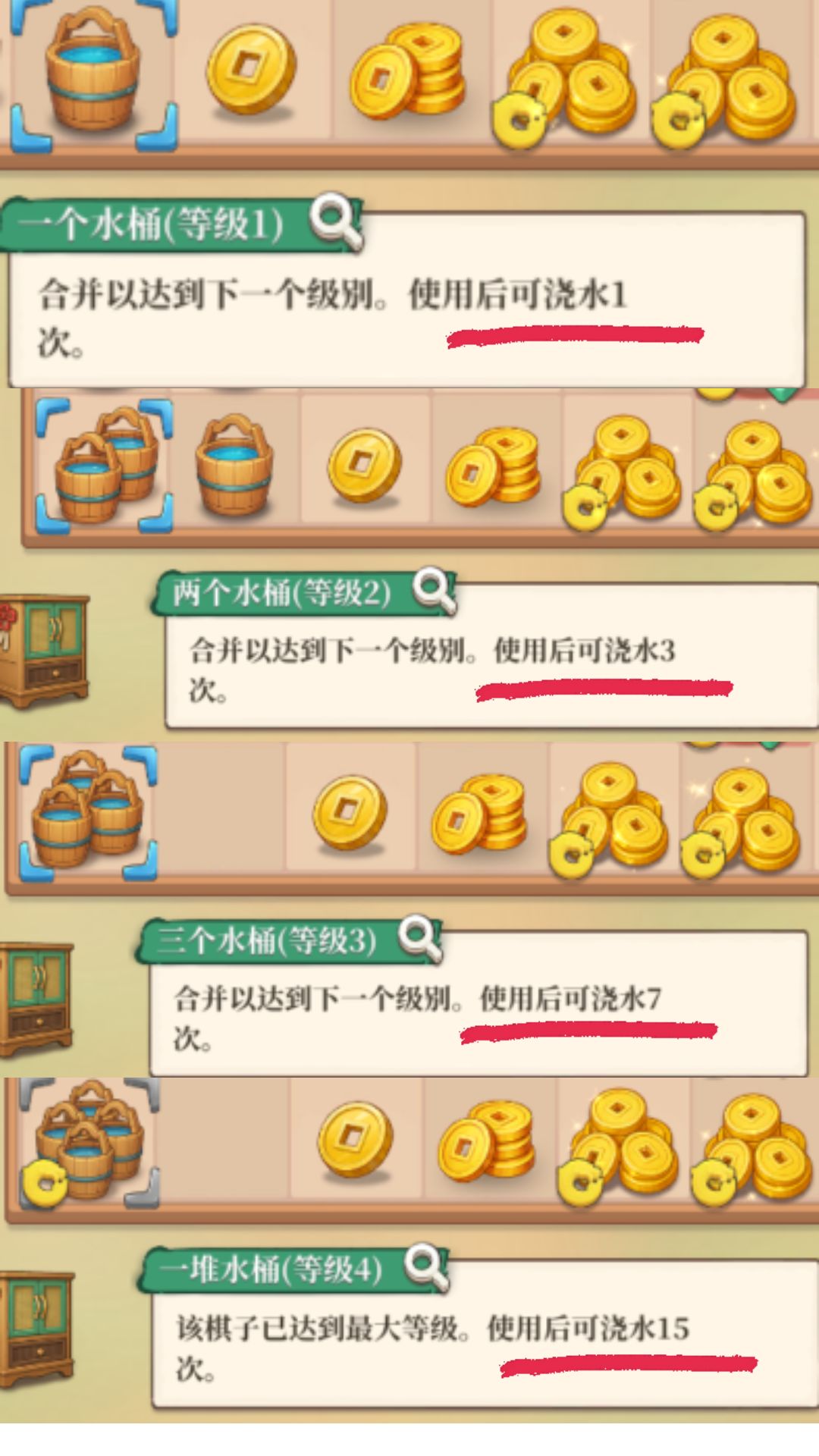The image size is (819, 1456).
Task: Click magnifier icon beside 一堆水桶(等级4)
Action: tap(425, 1266)
